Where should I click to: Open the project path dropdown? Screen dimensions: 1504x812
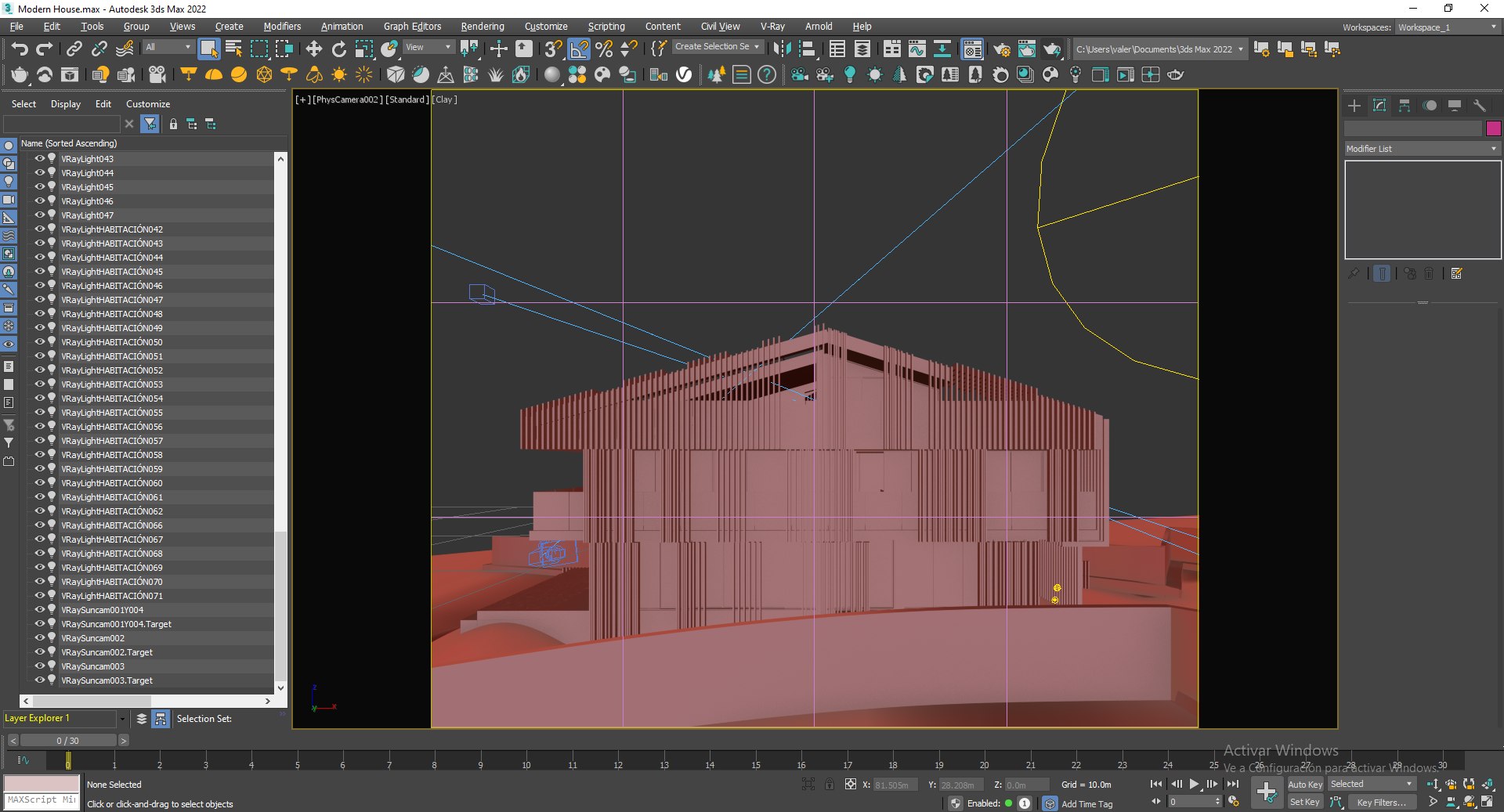(x=1159, y=49)
